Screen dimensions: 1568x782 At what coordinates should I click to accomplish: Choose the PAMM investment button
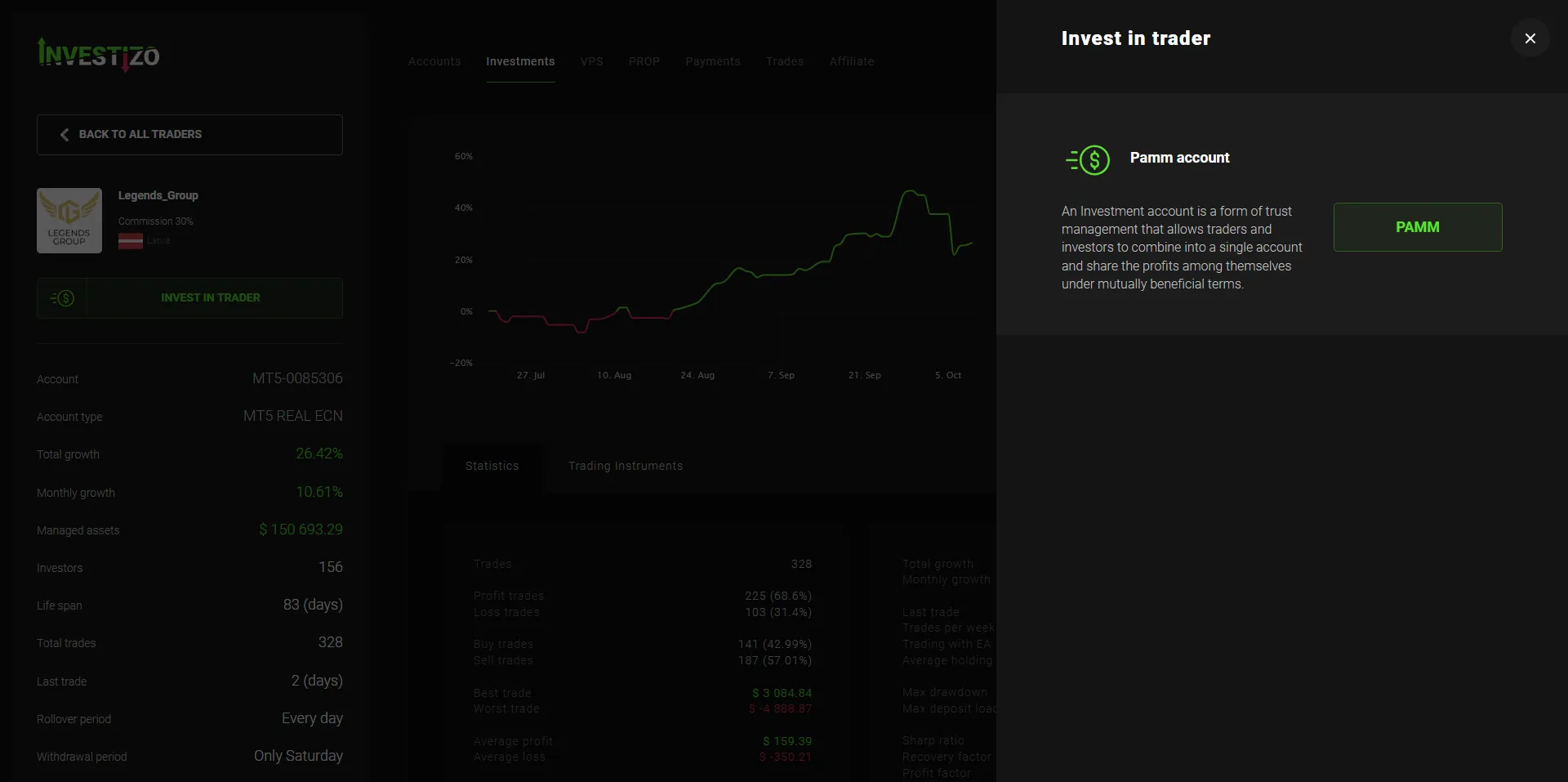[1417, 227]
